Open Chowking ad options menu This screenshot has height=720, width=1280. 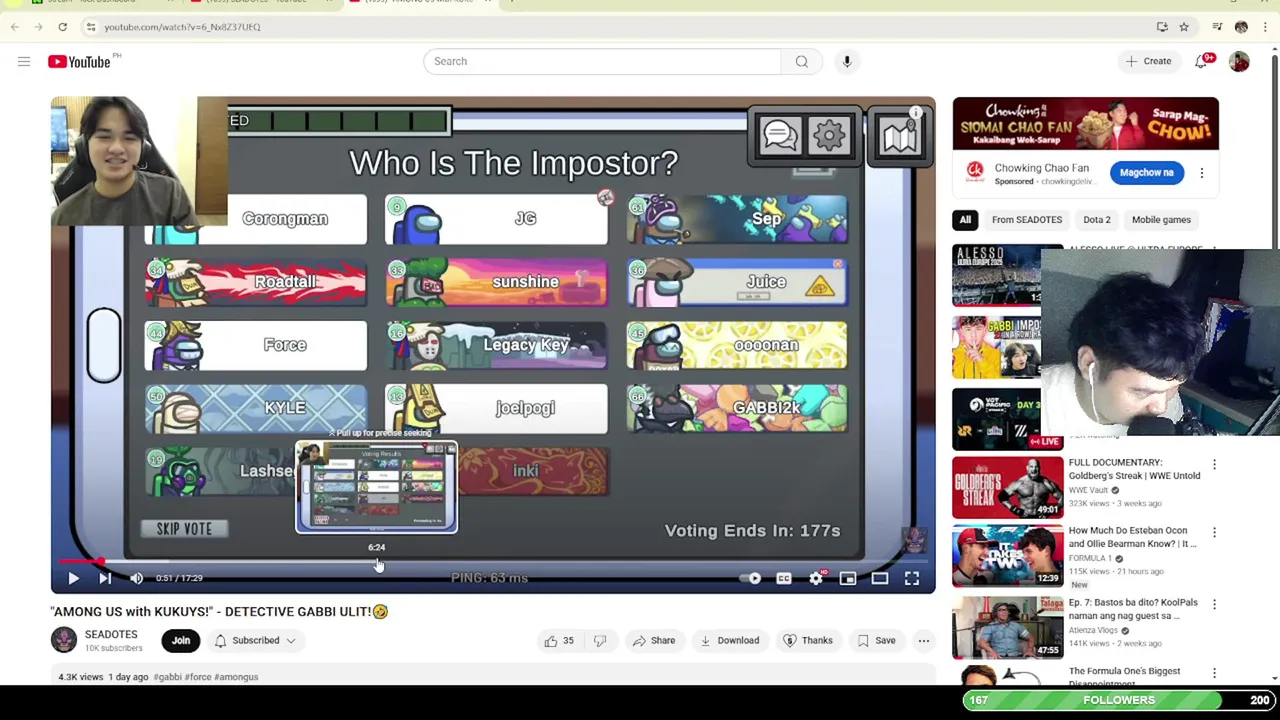click(1202, 173)
